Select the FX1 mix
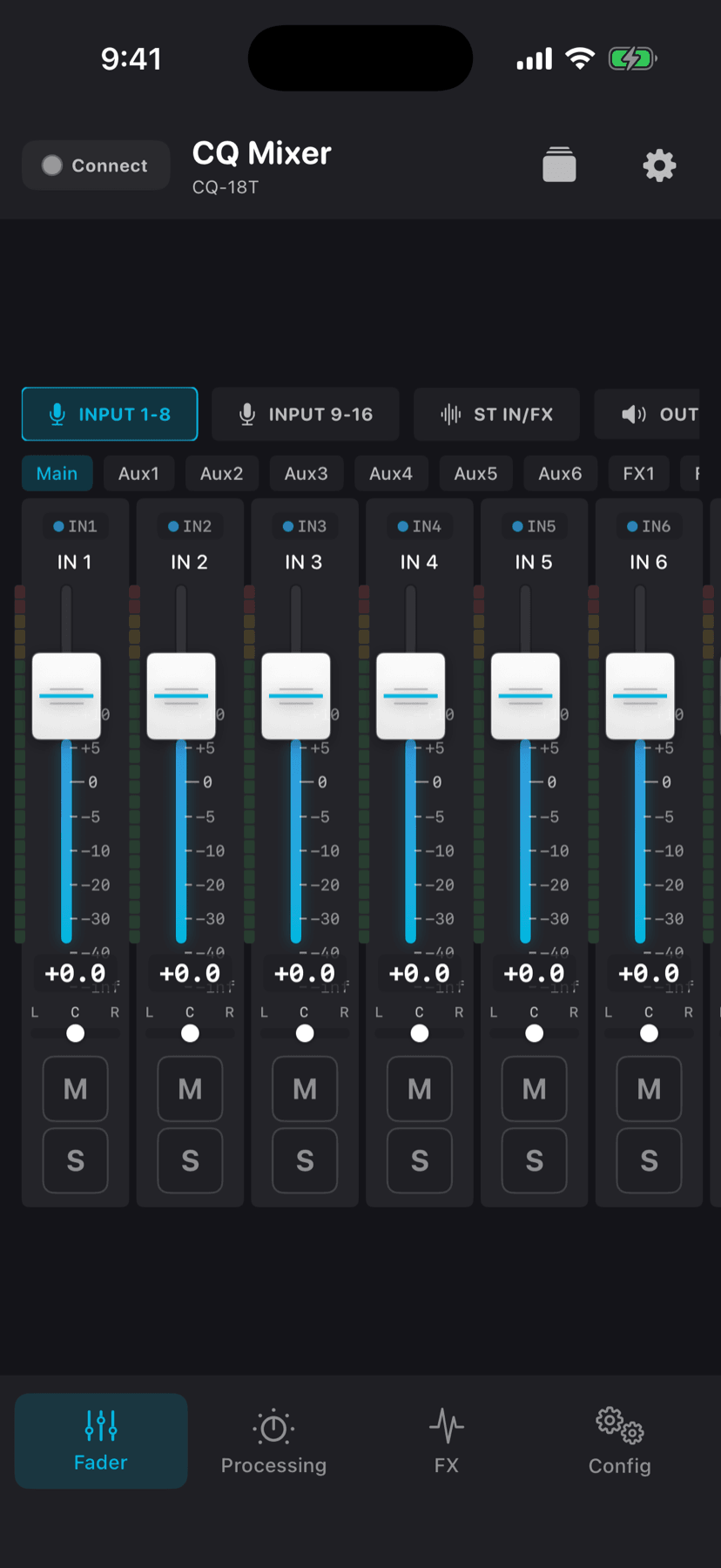This screenshot has width=721, height=1568. tap(638, 474)
